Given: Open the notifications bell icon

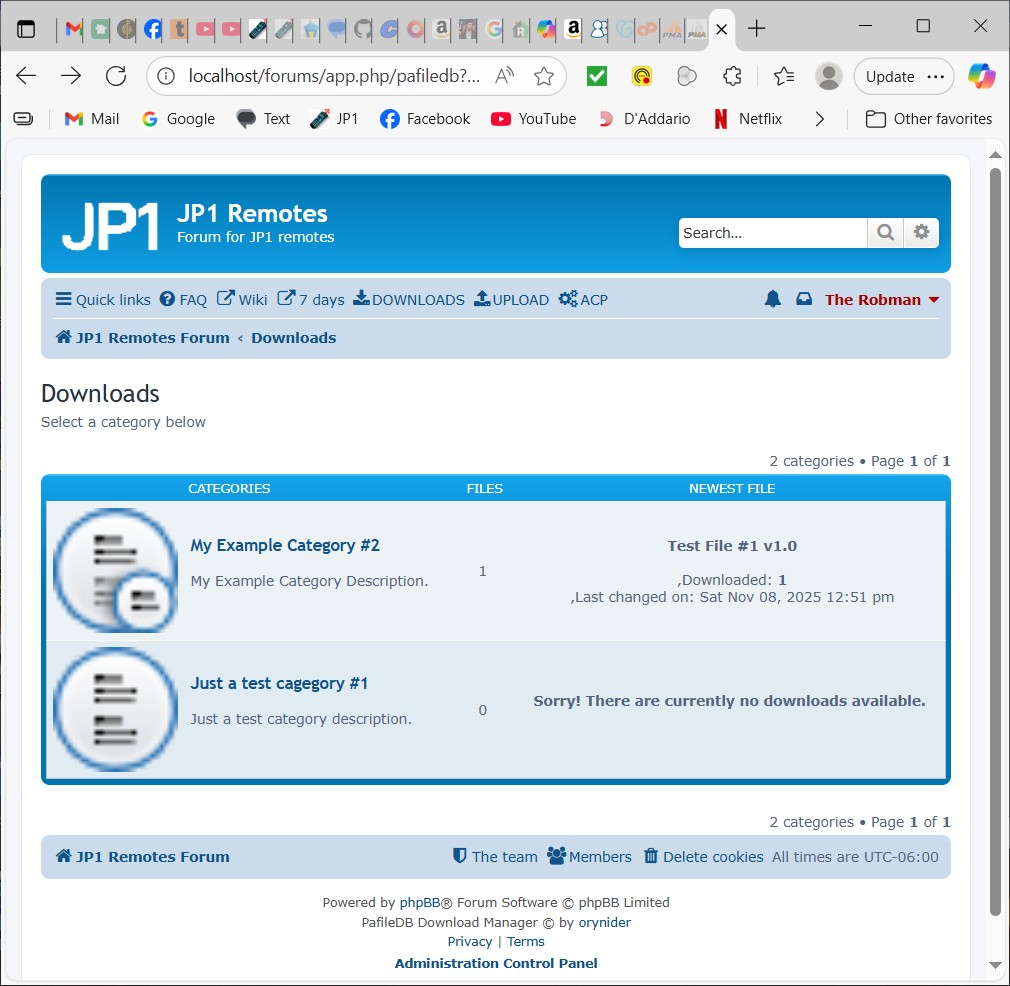Looking at the screenshot, I should point(772,299).
